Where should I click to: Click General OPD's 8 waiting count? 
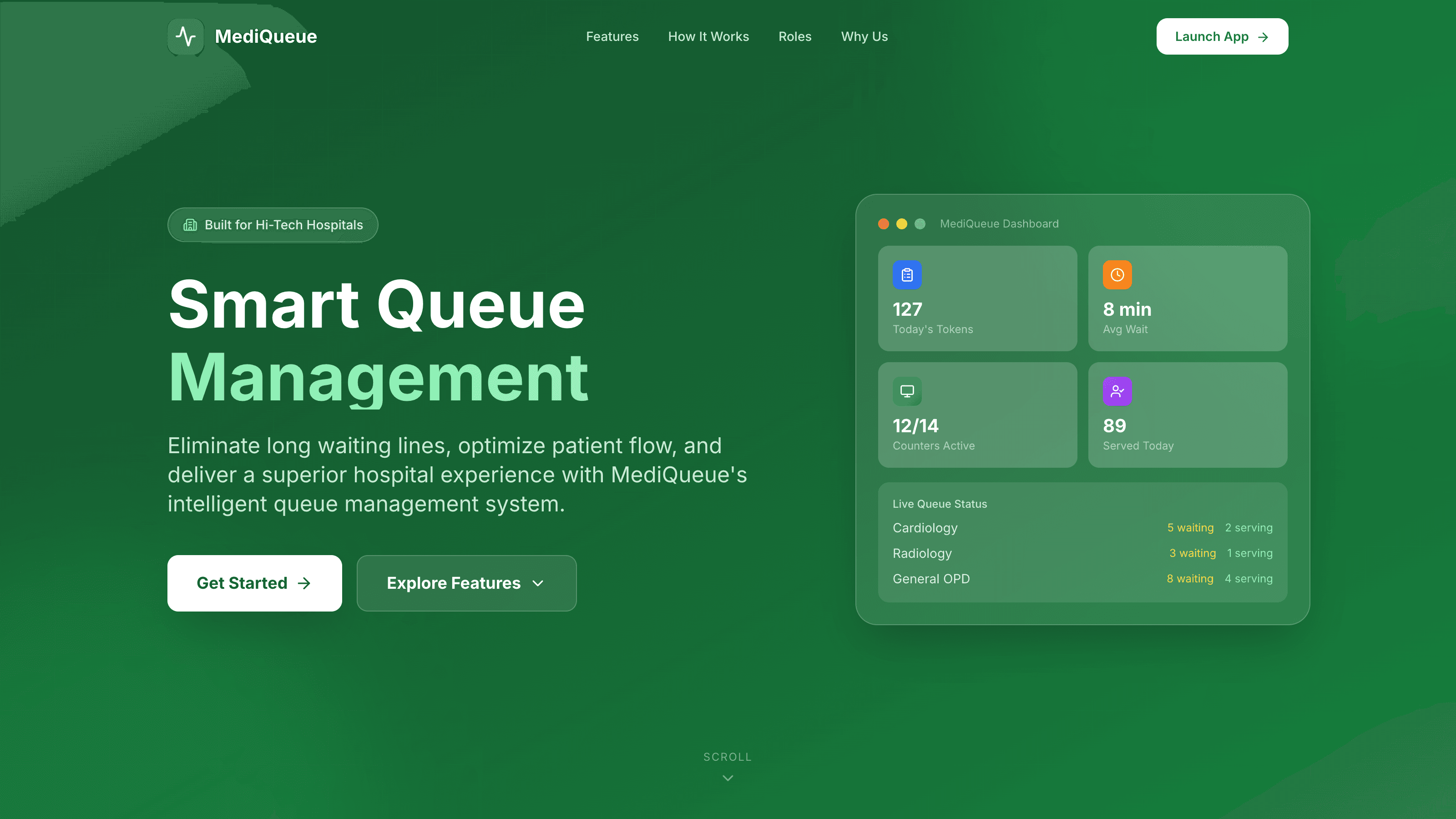pyautogui.click(x=1190, y=578)
